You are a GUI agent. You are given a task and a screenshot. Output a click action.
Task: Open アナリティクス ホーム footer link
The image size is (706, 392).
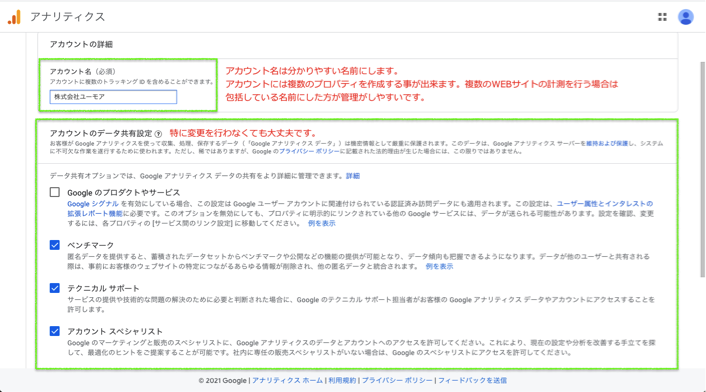[287, 380]
